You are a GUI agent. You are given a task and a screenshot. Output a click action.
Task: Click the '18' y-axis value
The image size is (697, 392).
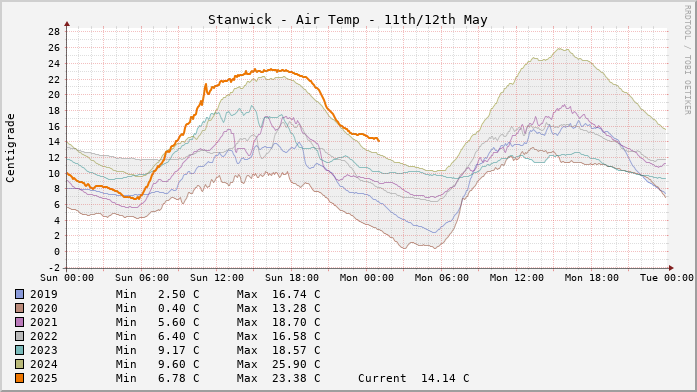(x=54, y=111)
